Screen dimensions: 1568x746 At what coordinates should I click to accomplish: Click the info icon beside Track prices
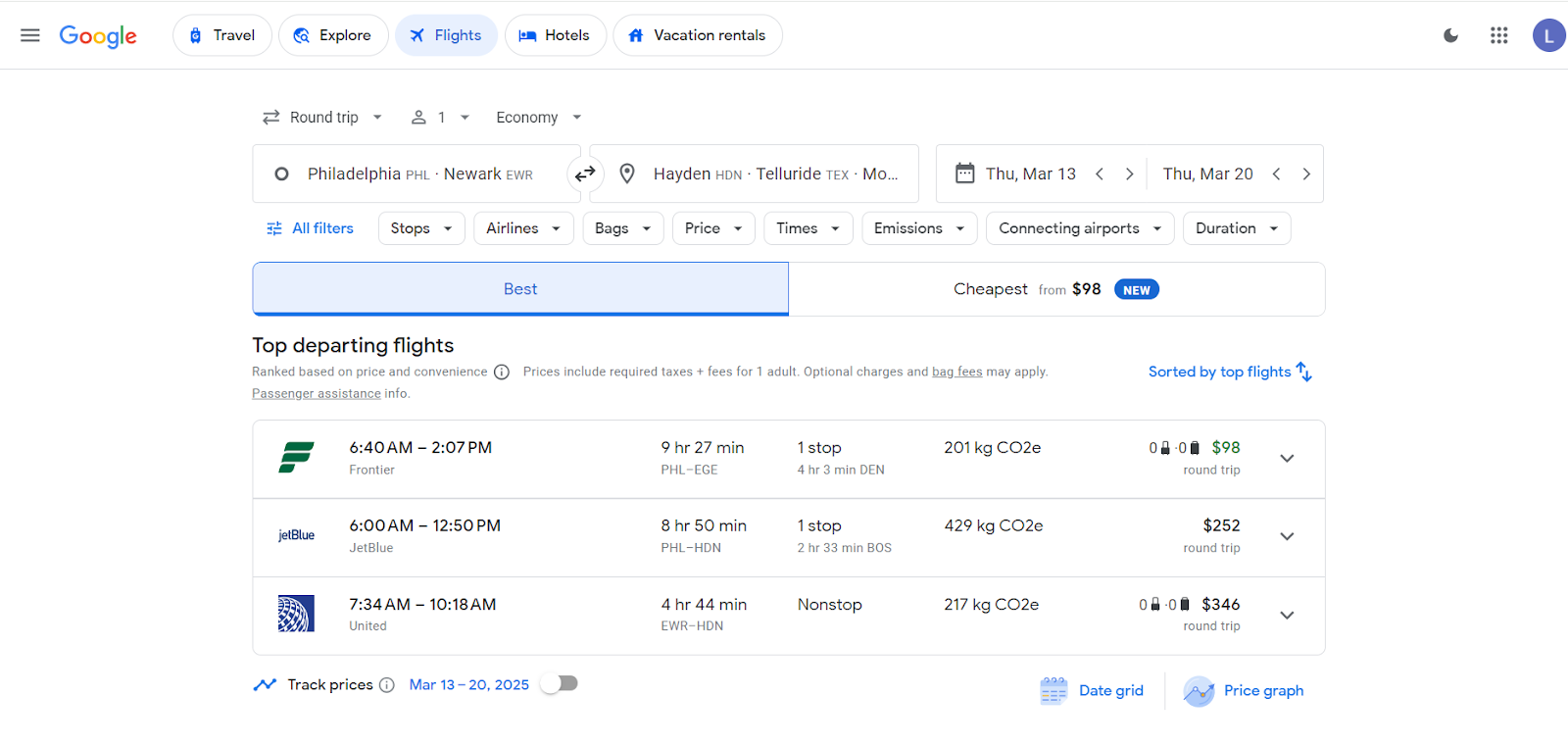(x=387, y=685)
